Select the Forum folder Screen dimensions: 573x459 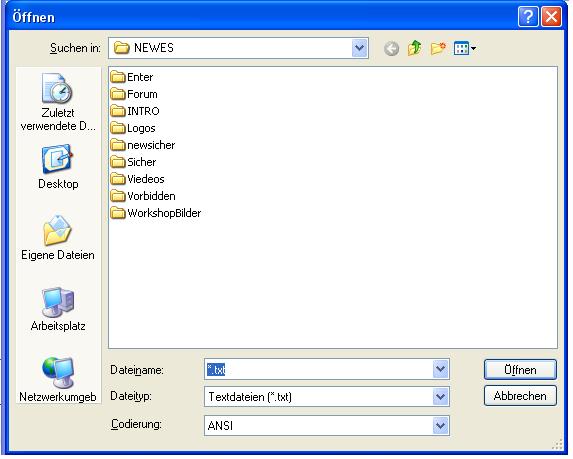tap(134, 94)
